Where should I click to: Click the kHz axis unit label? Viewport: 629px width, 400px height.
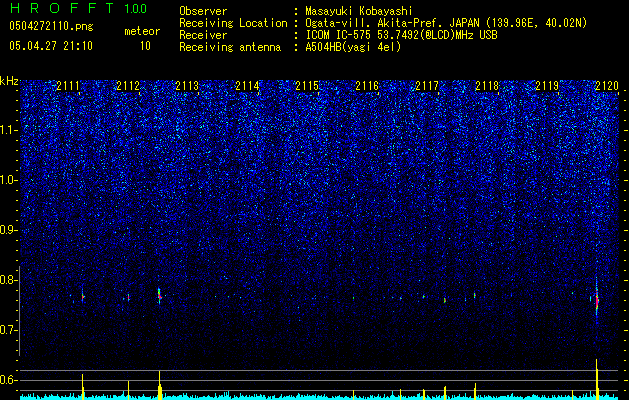click(x=9, y=81)
